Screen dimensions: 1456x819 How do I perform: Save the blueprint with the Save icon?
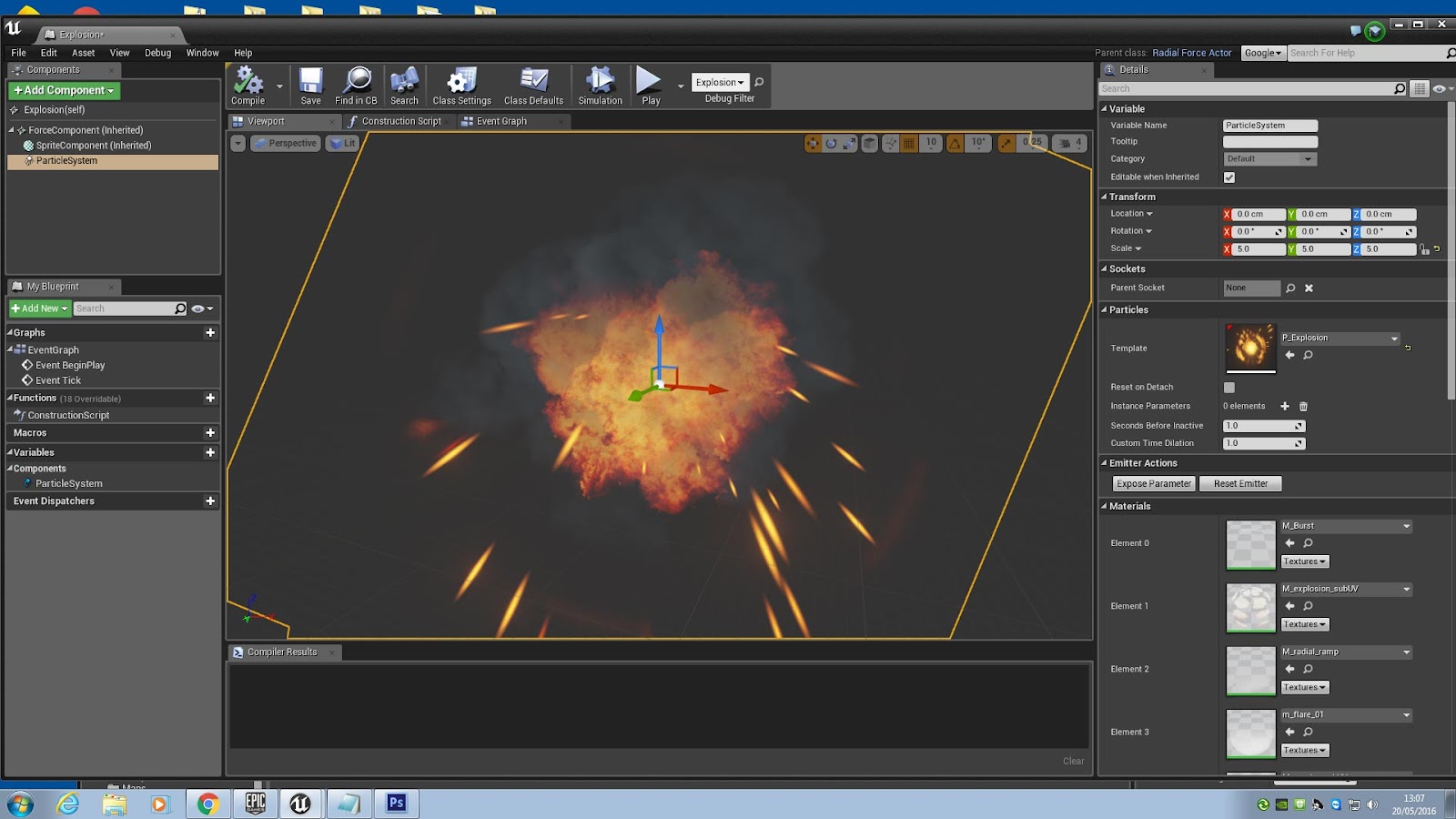(x=310, y=86)
